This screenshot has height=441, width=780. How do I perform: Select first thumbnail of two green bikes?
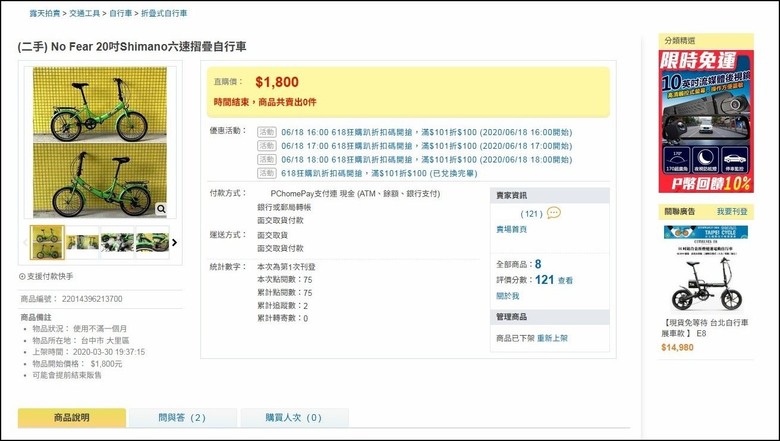coord(47,243)
